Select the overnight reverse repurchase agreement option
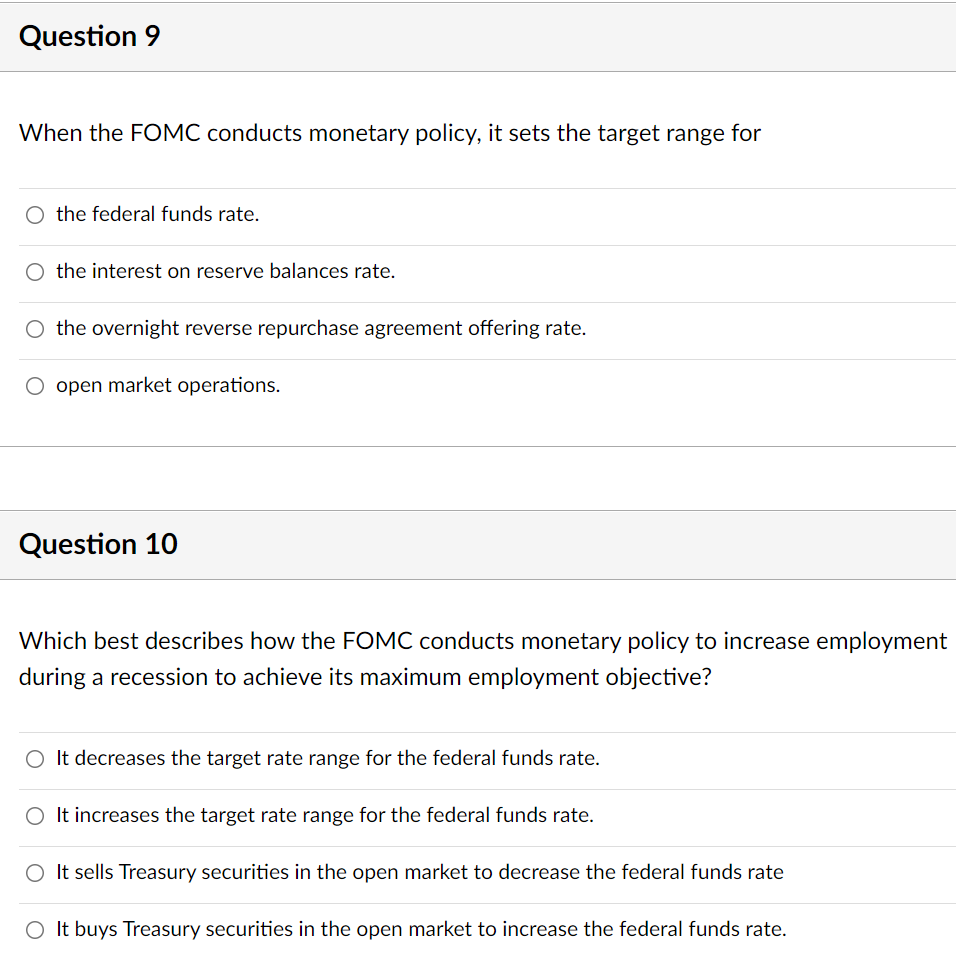Image resolution: width=956 pixels, height=977 pixels. coord(34,328)
